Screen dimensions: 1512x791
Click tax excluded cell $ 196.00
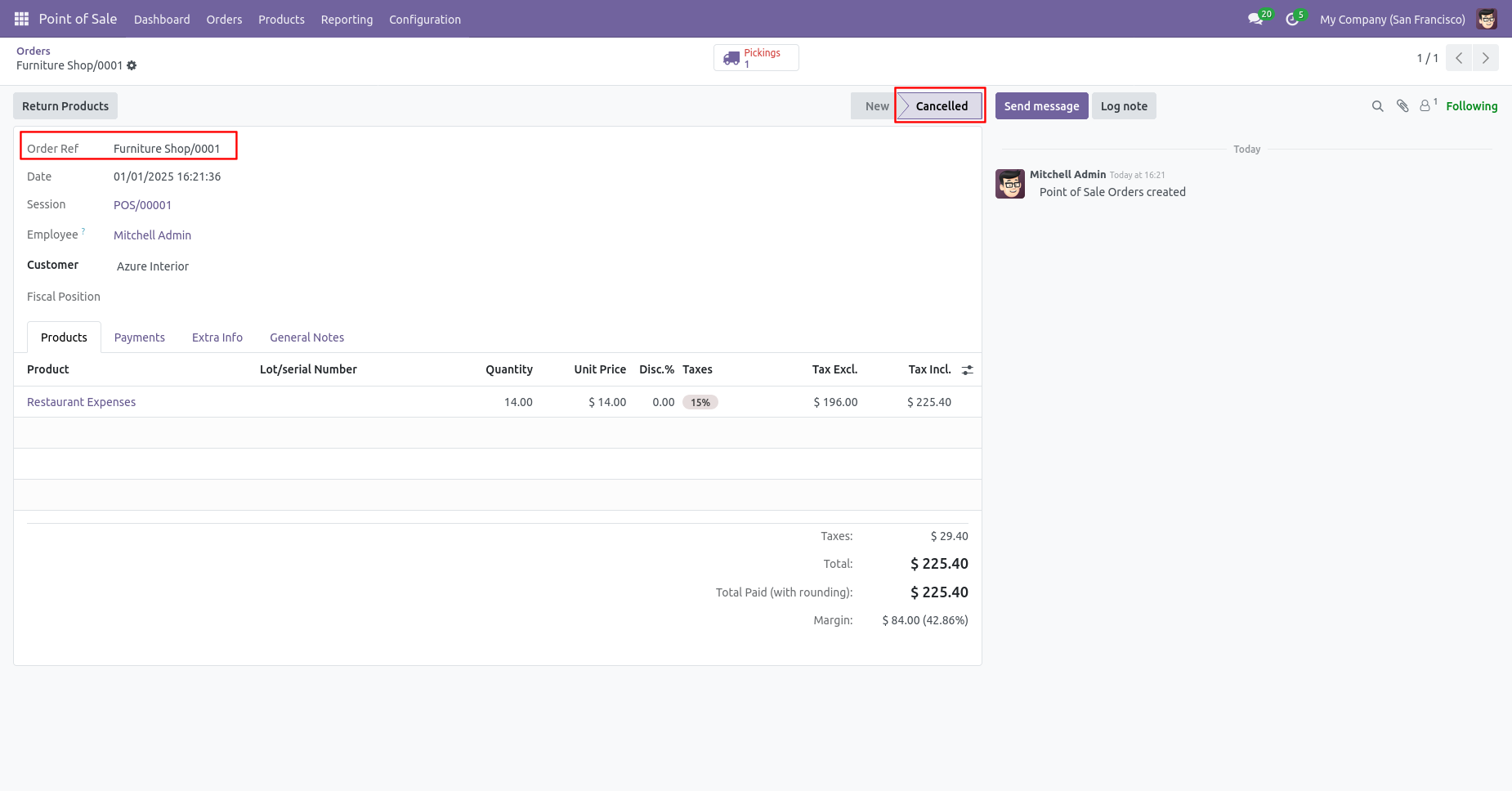coord(835,402)
